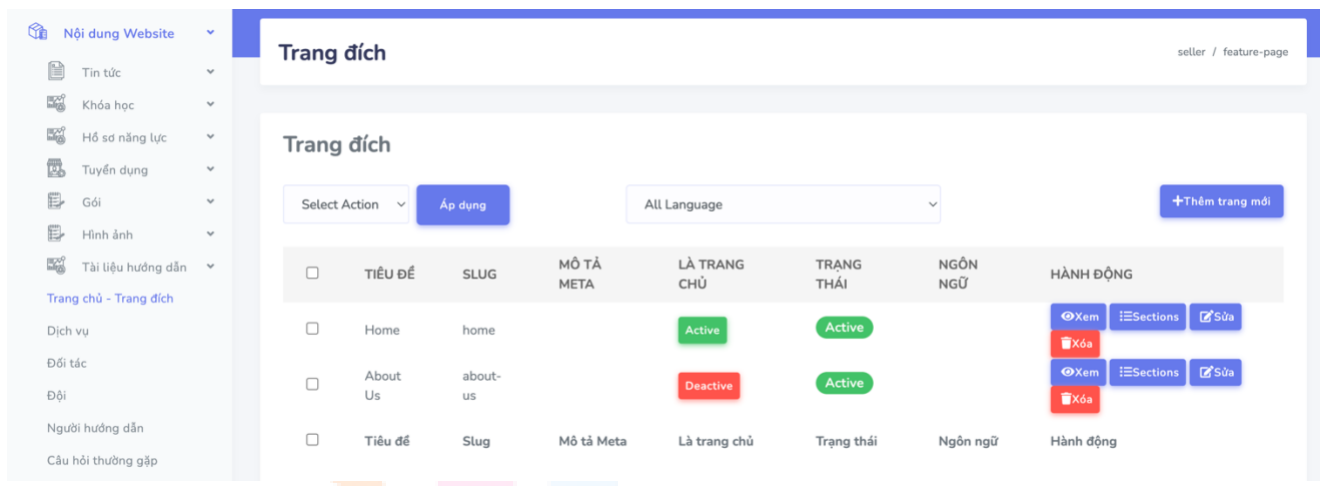Image resolution: width=1326 pixels, height=486 pixels.
Task: Click the Tin tức document icon
Action: tap(57, 71)
